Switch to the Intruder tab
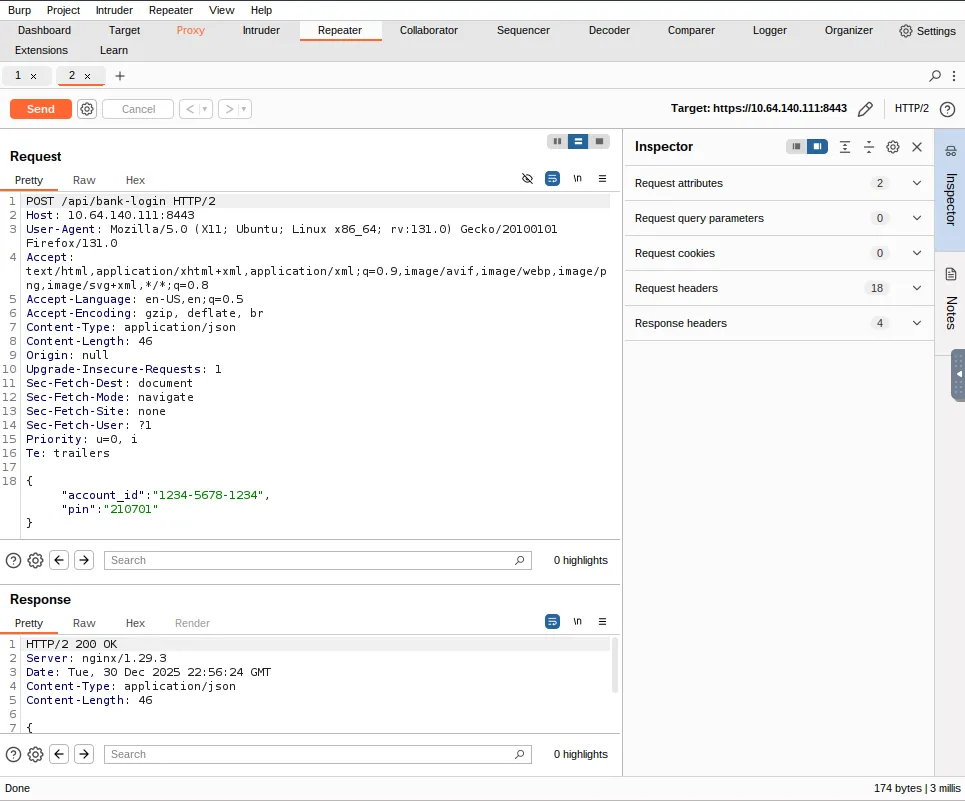The height and width of the screenshot is (801, 965). pyautogui.click(x=261, y=30)
